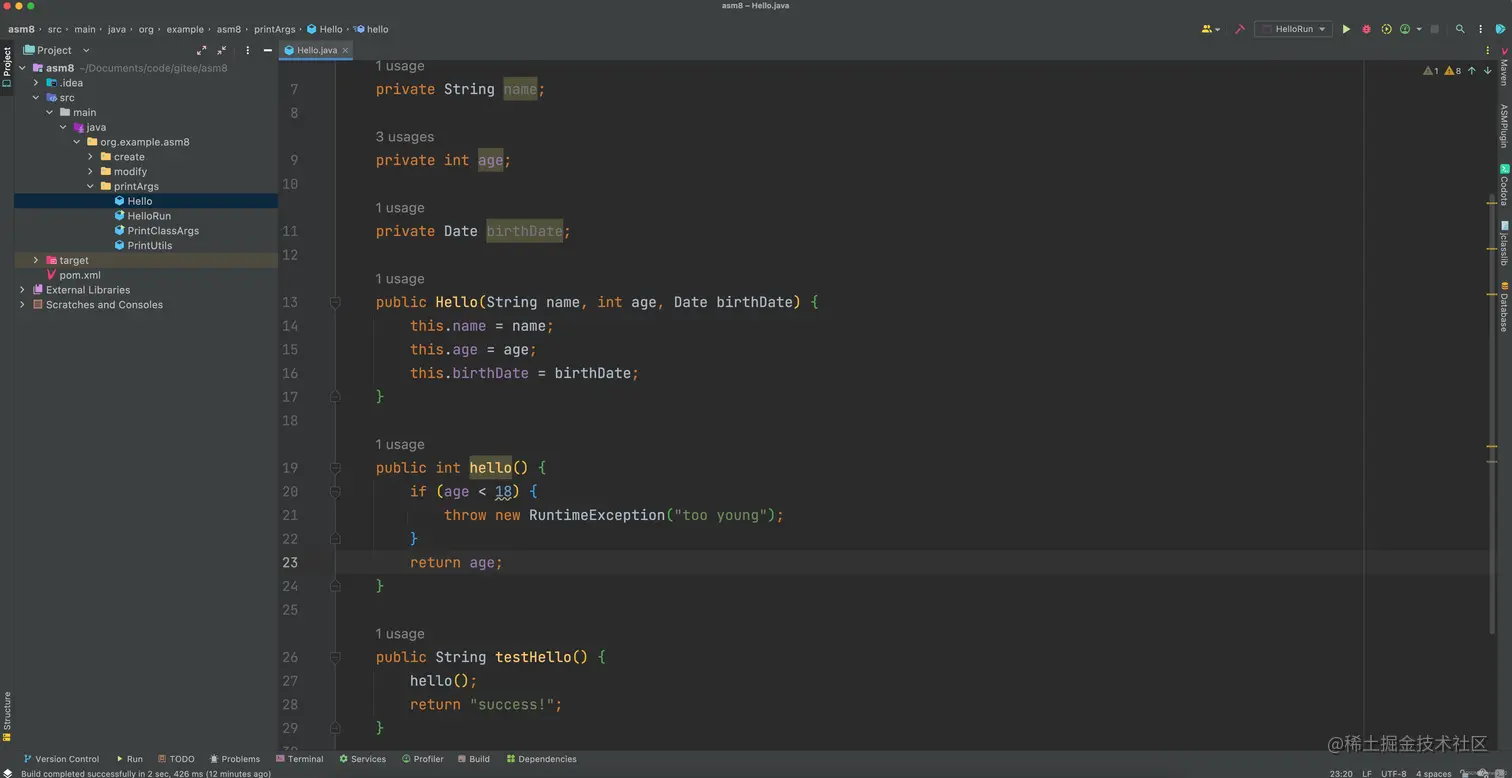Expand the create package
Viewport: 1512px width, 778px height.
tap(90, 157)
